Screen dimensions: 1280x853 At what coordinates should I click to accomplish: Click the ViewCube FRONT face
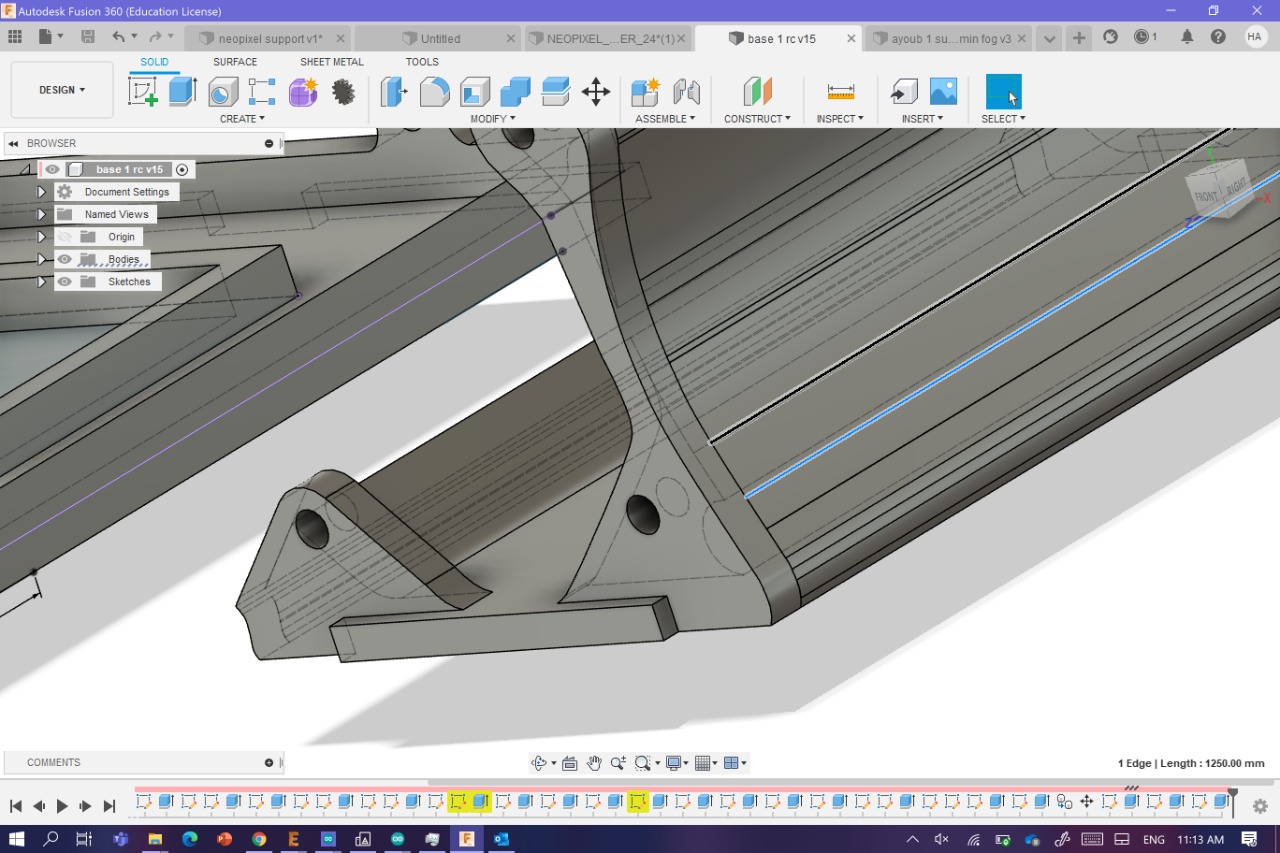(x=1207, y=196)
